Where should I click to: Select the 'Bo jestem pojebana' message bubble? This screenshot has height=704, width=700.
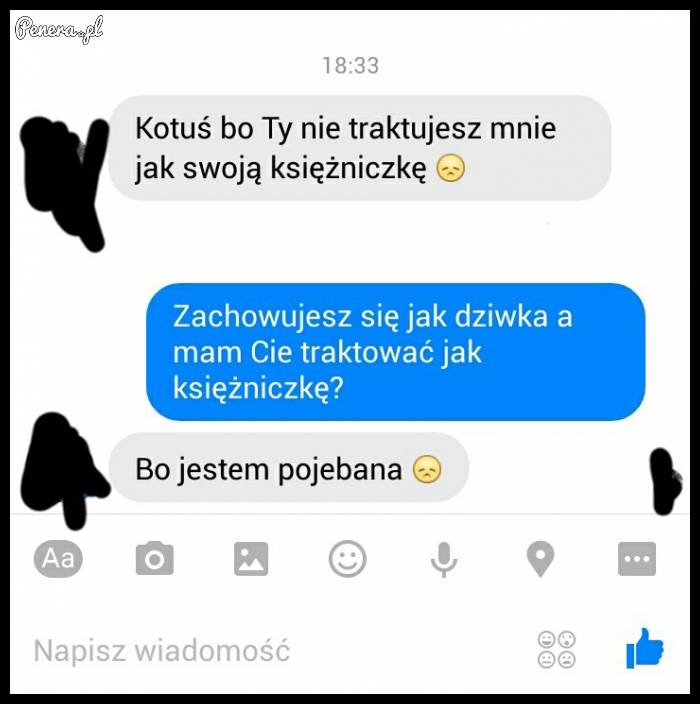289,467
